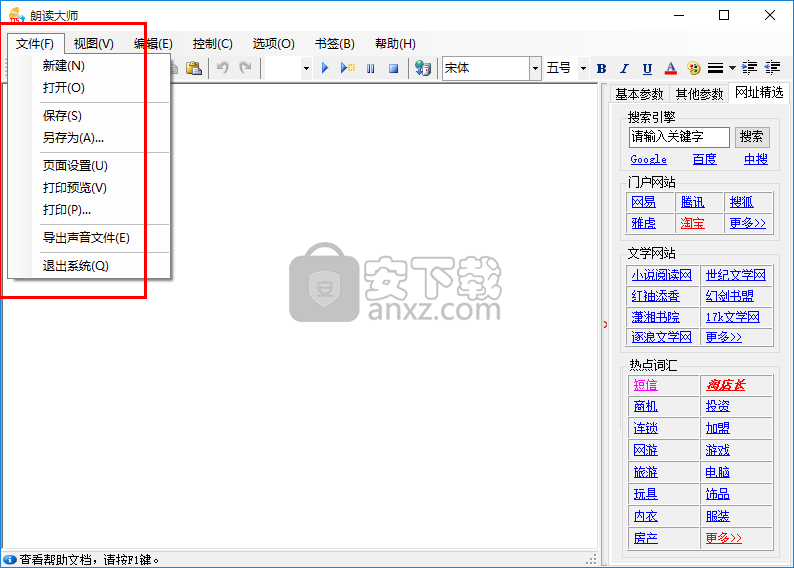Toggle bold formatting
The image size is (794, 568).
point(602,68)
